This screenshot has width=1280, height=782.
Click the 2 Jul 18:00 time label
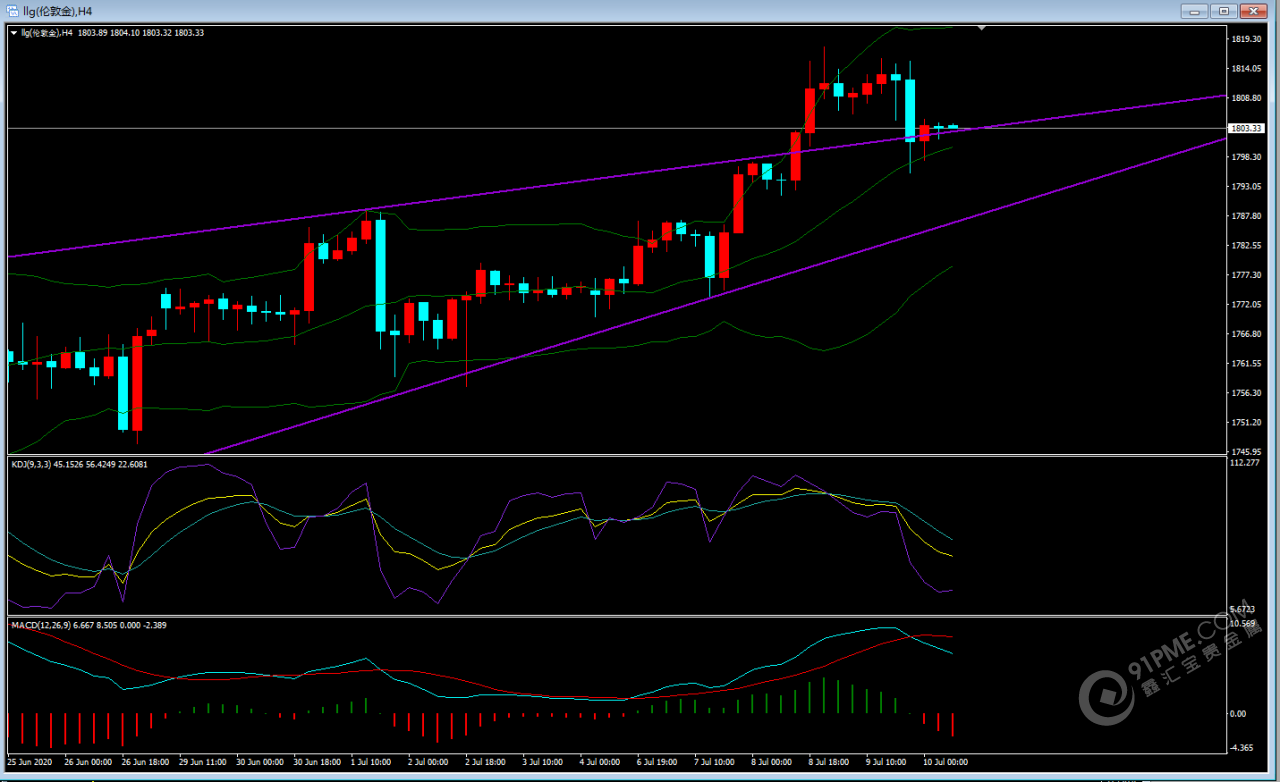(x=486, y=762)
